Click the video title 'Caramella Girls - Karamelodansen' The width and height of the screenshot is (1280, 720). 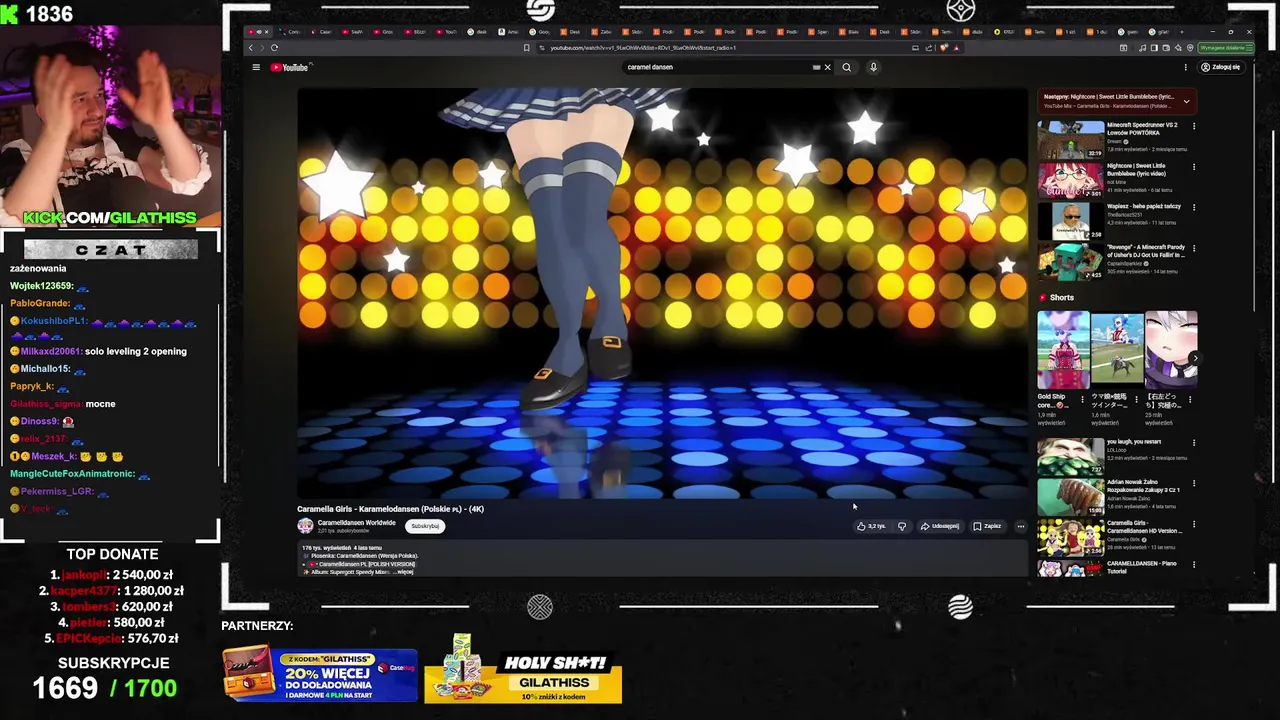coord(390,509)
